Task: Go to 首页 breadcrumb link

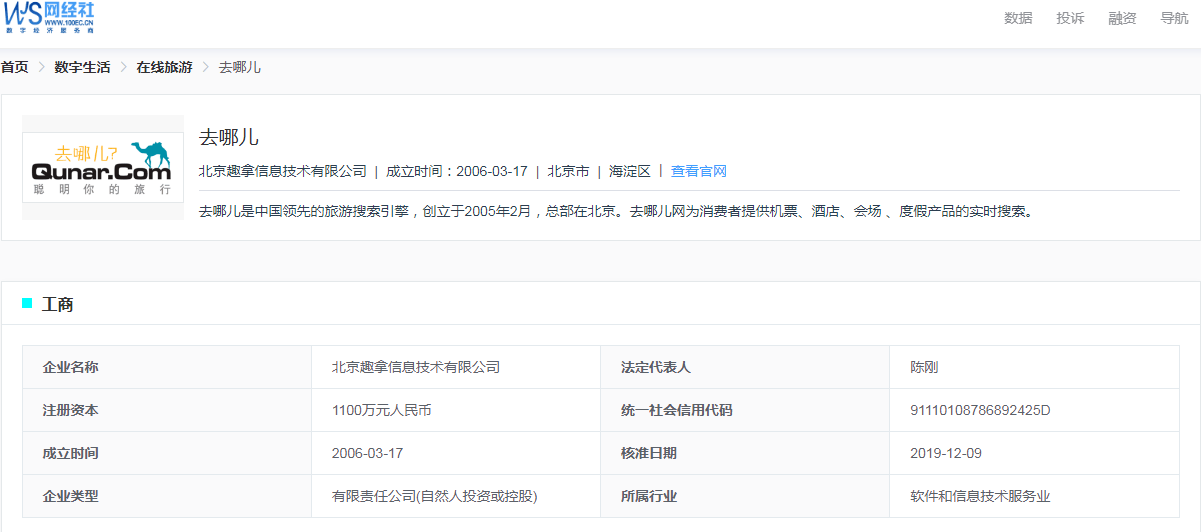Action: coord(14,67)
